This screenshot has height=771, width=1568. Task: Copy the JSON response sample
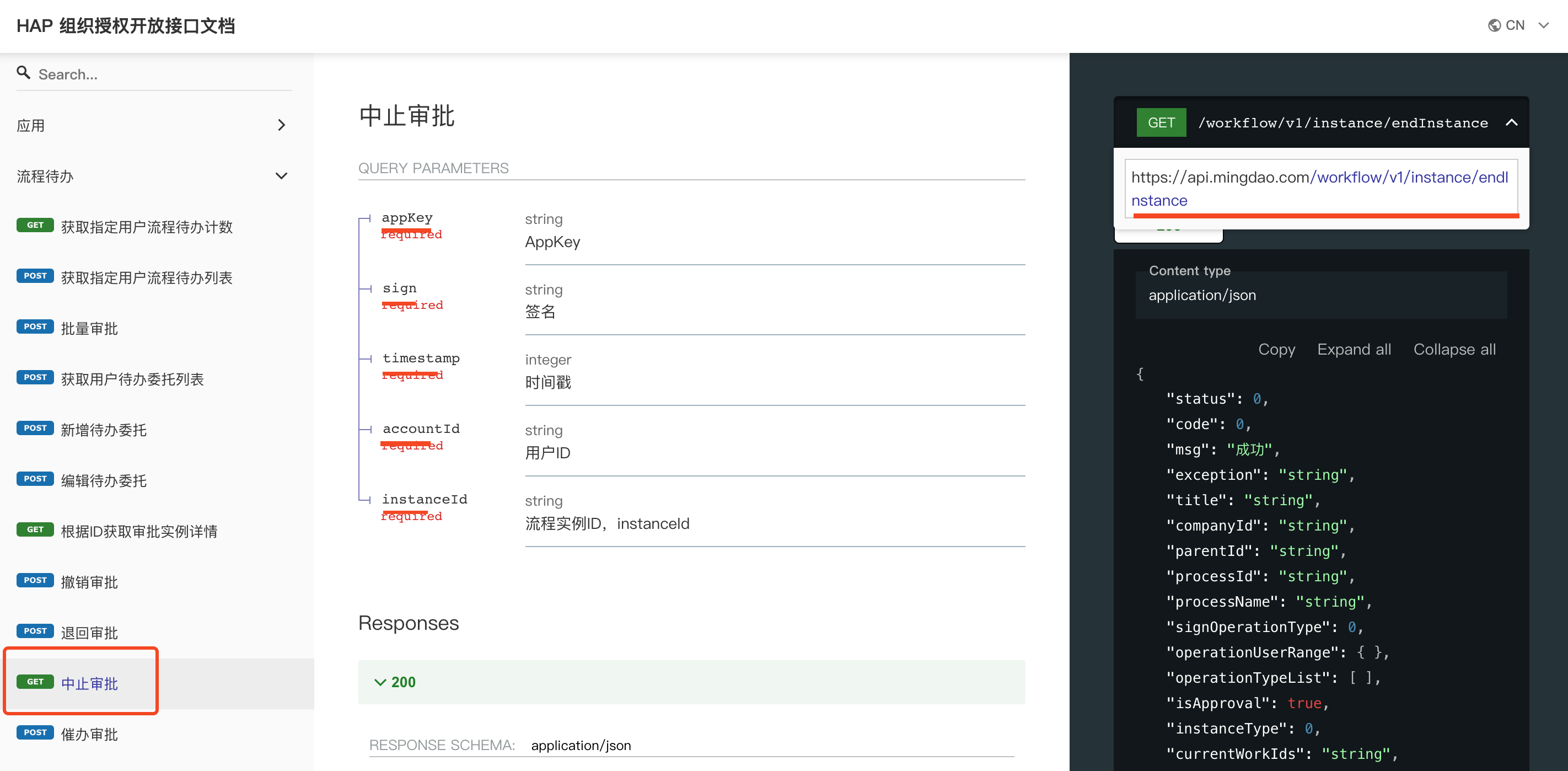click(x=1276, y=350)
